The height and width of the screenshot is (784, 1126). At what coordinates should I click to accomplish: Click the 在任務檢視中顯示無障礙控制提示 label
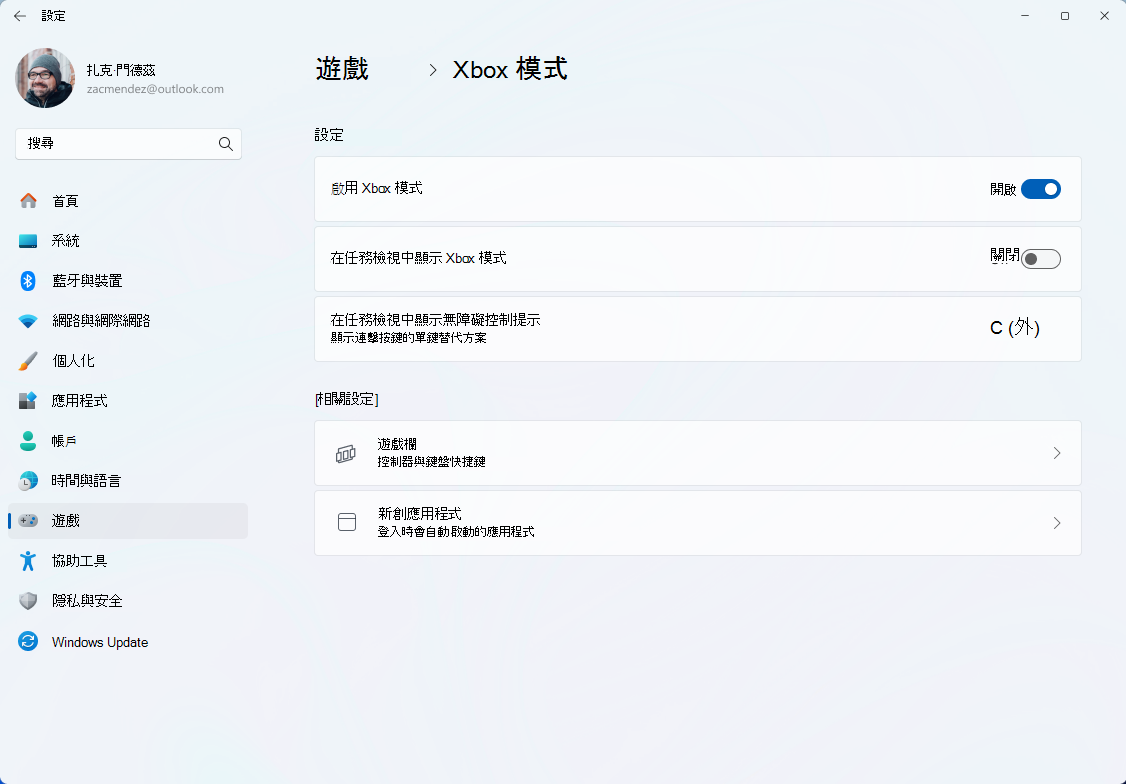pyautogui.click(x=435, y=319)
